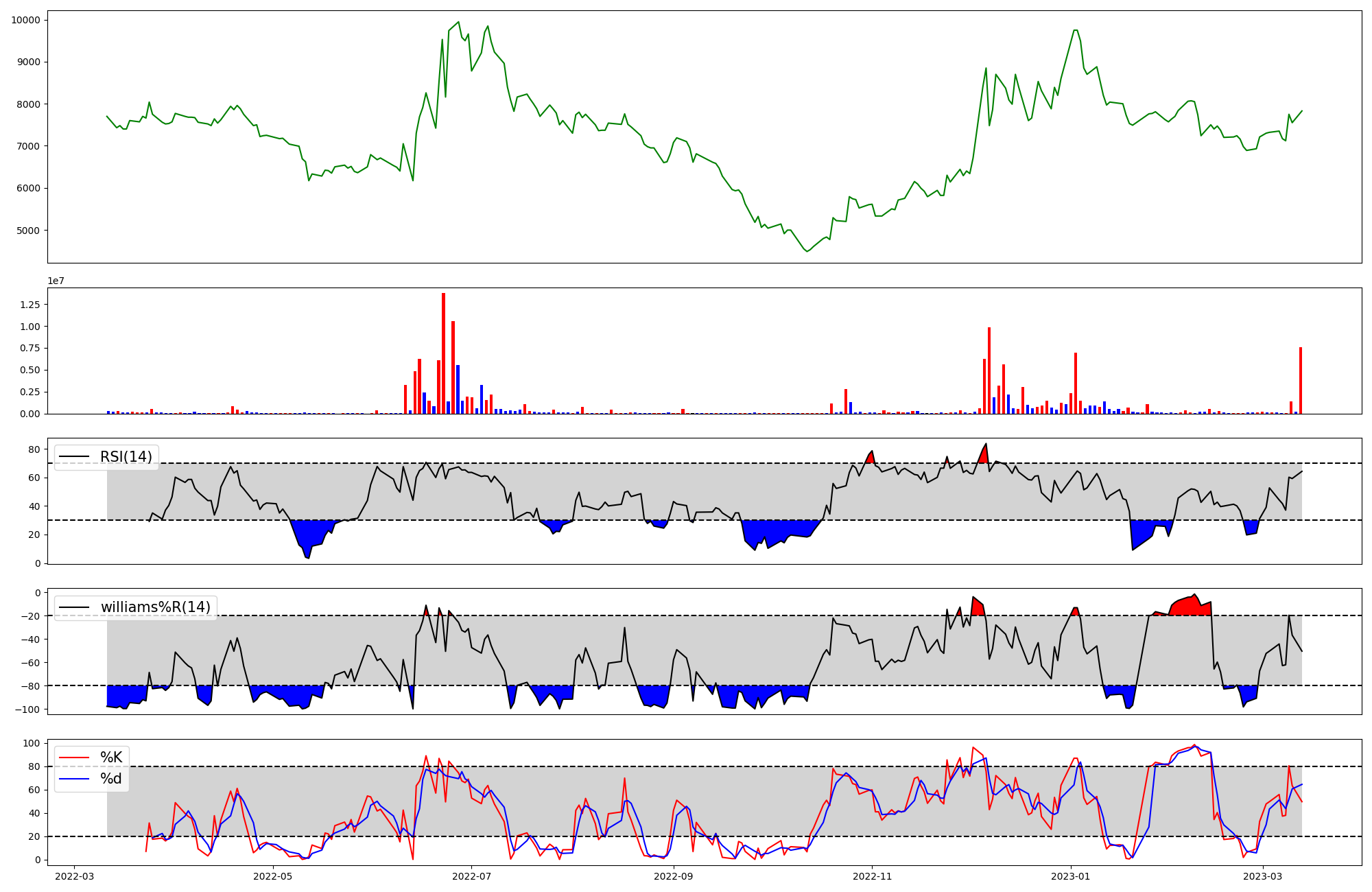Image resolution: width=1372 pixels, height=892 pixels.
Task: Click the %d legend entry
Action: tap(111, 779)
